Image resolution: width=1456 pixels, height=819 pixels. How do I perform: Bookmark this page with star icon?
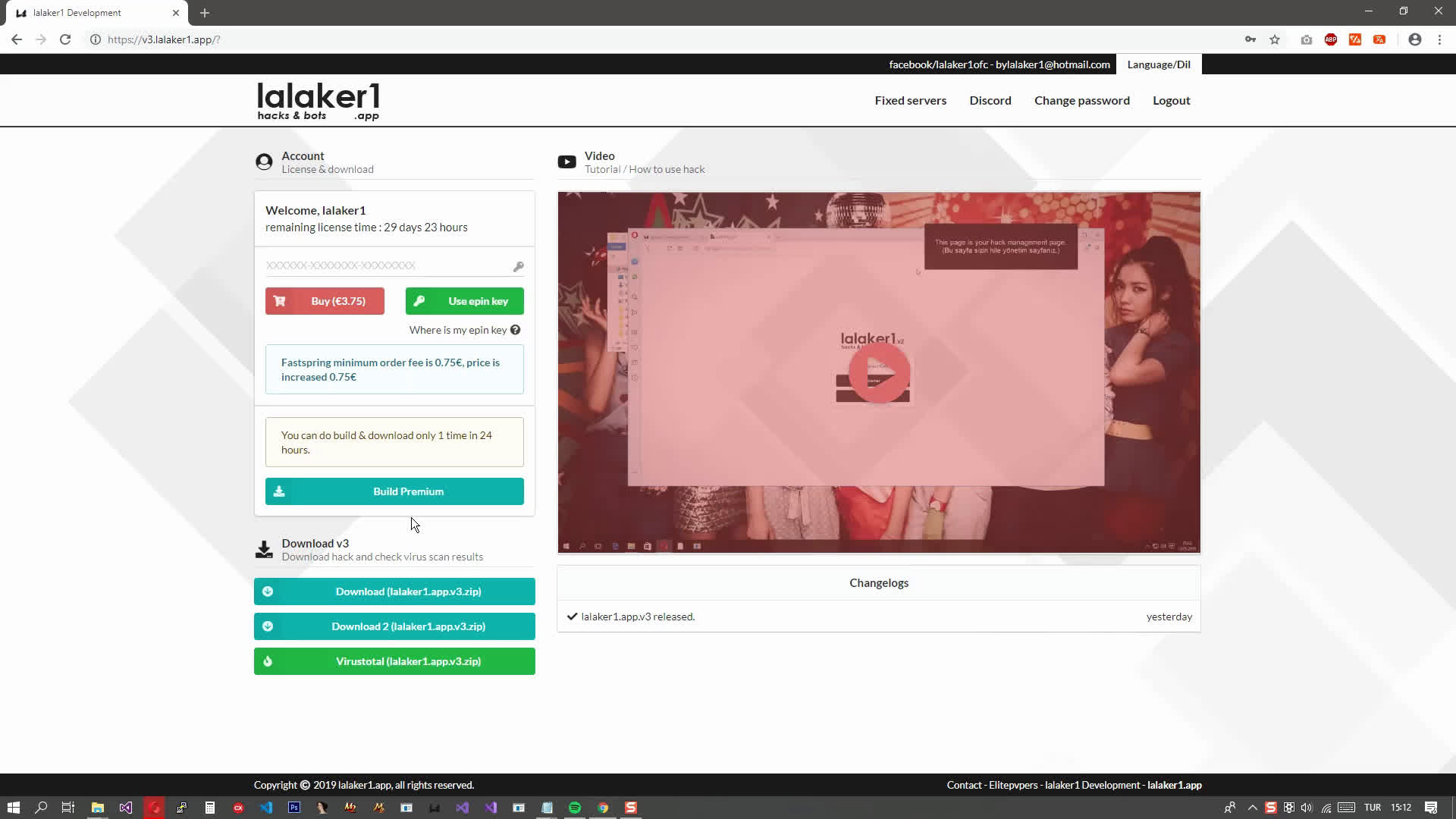pyautogui.click(x=1275, y=39)
